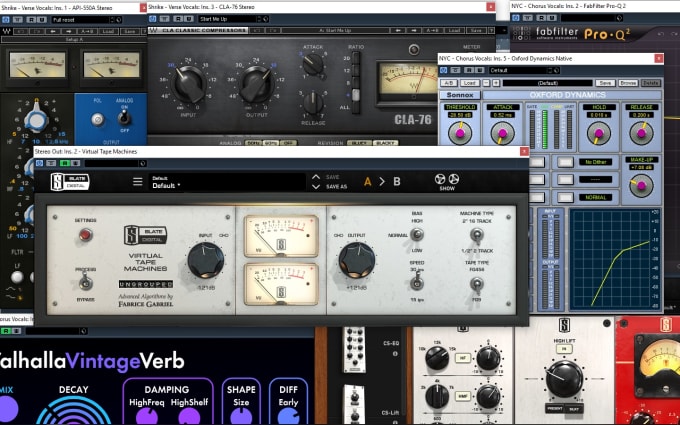Bypass the CLA-76 with power icon
This screenshot has height=425, width=680.
pyautogui.click(x=153, y=19)
